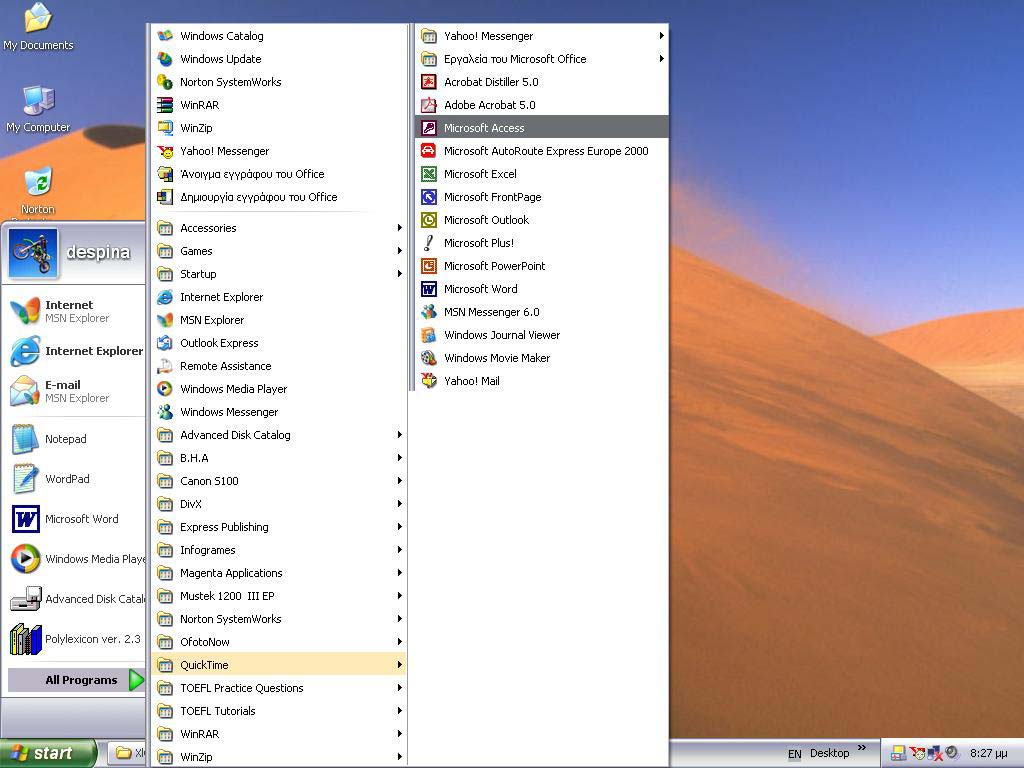
Task: Click the My Documents desktop icon
Action: click(38, 26)
